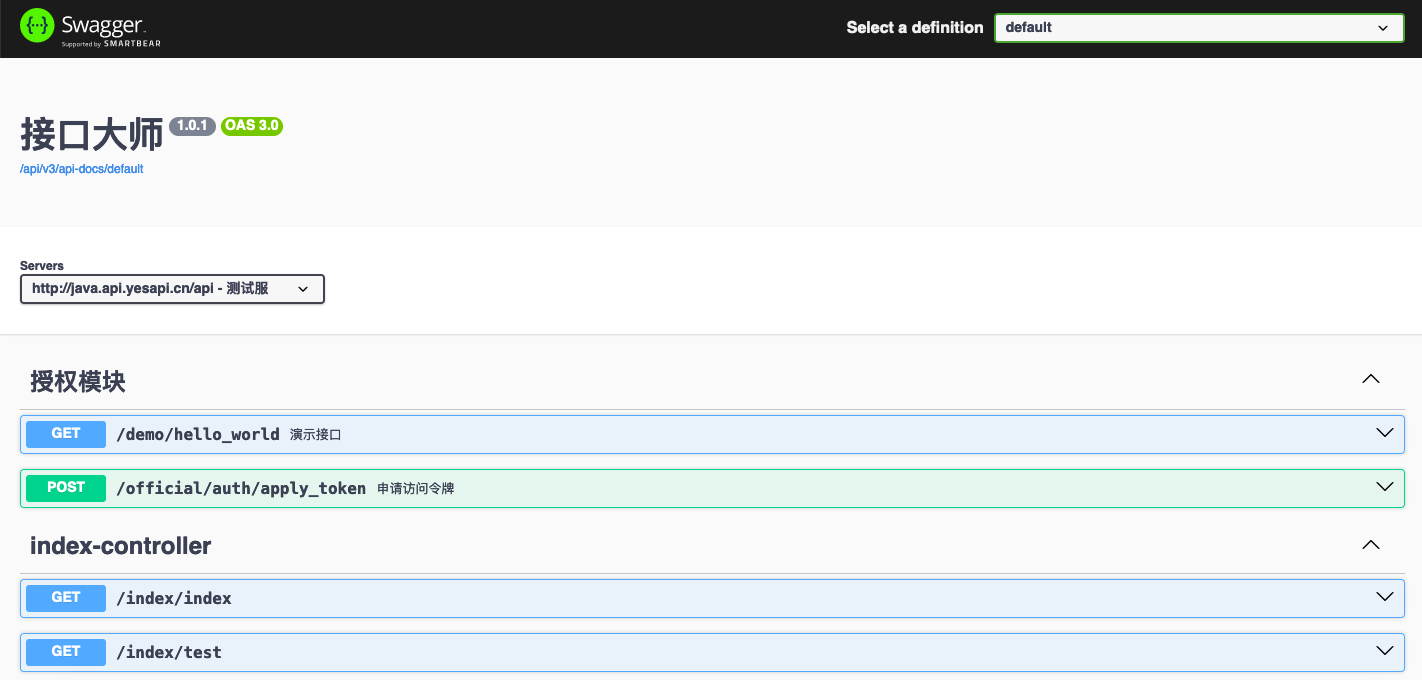1422x680 pixels.
Task: Collapse the index-controller section using its chevron
Action: [x=1371, y=545]
